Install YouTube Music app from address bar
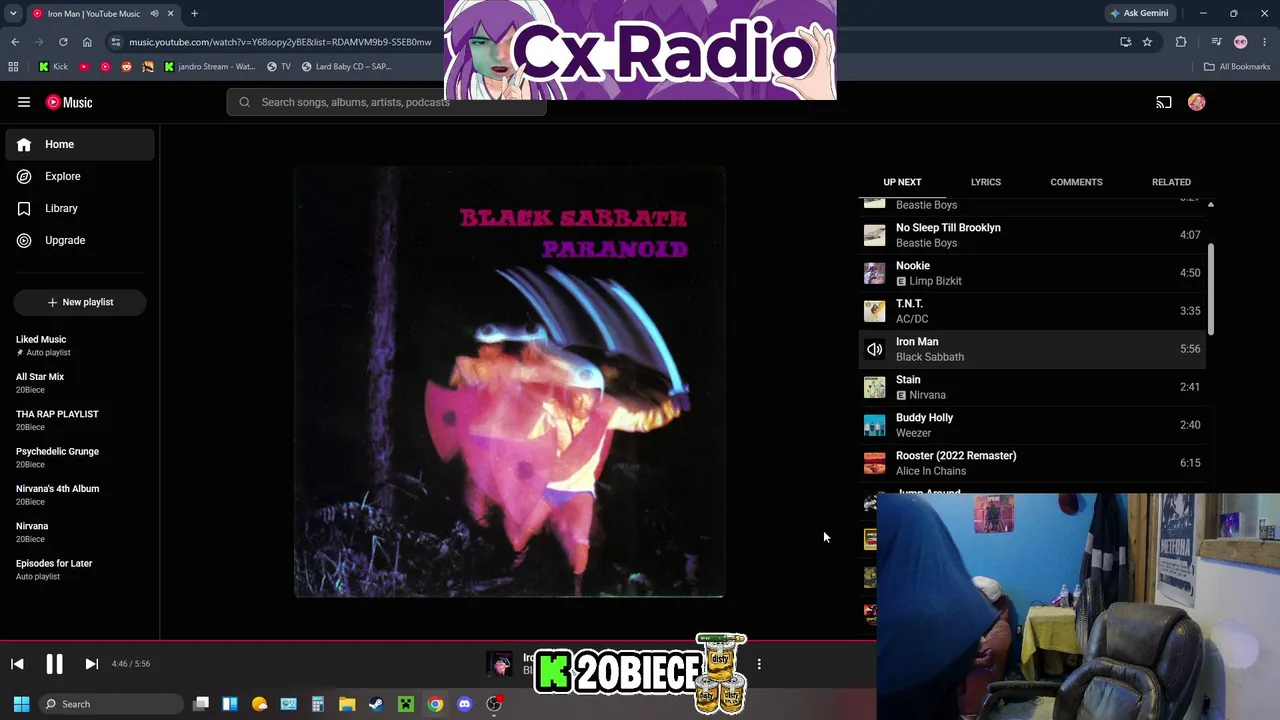Viewport: 1280px width, 720px height. (1125, 42)
